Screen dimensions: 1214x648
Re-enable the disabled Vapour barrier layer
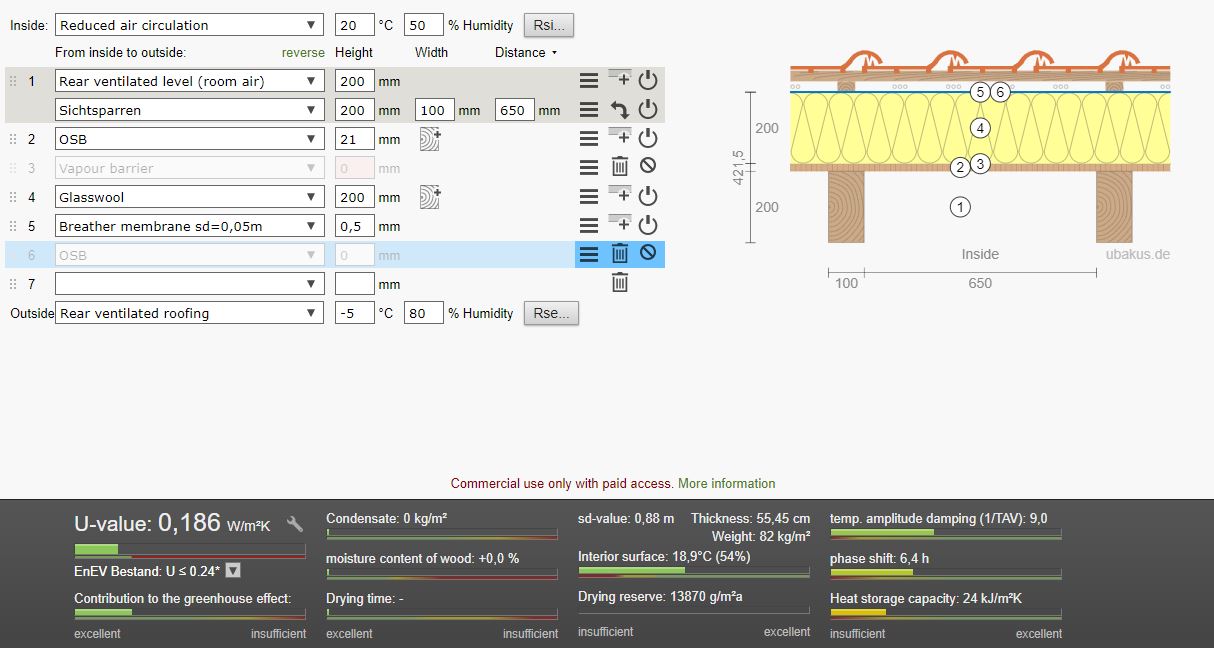[648, 168]
